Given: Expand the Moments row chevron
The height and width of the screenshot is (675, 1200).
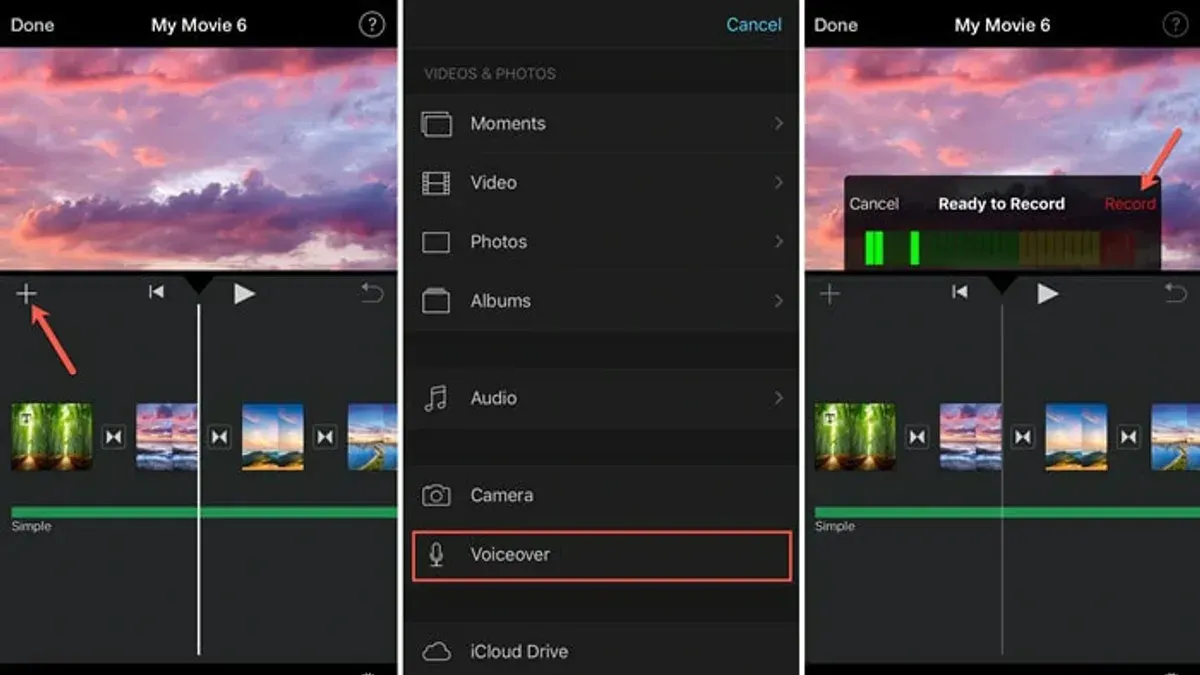Looking at the screenshot, I should tap(778, 124).
